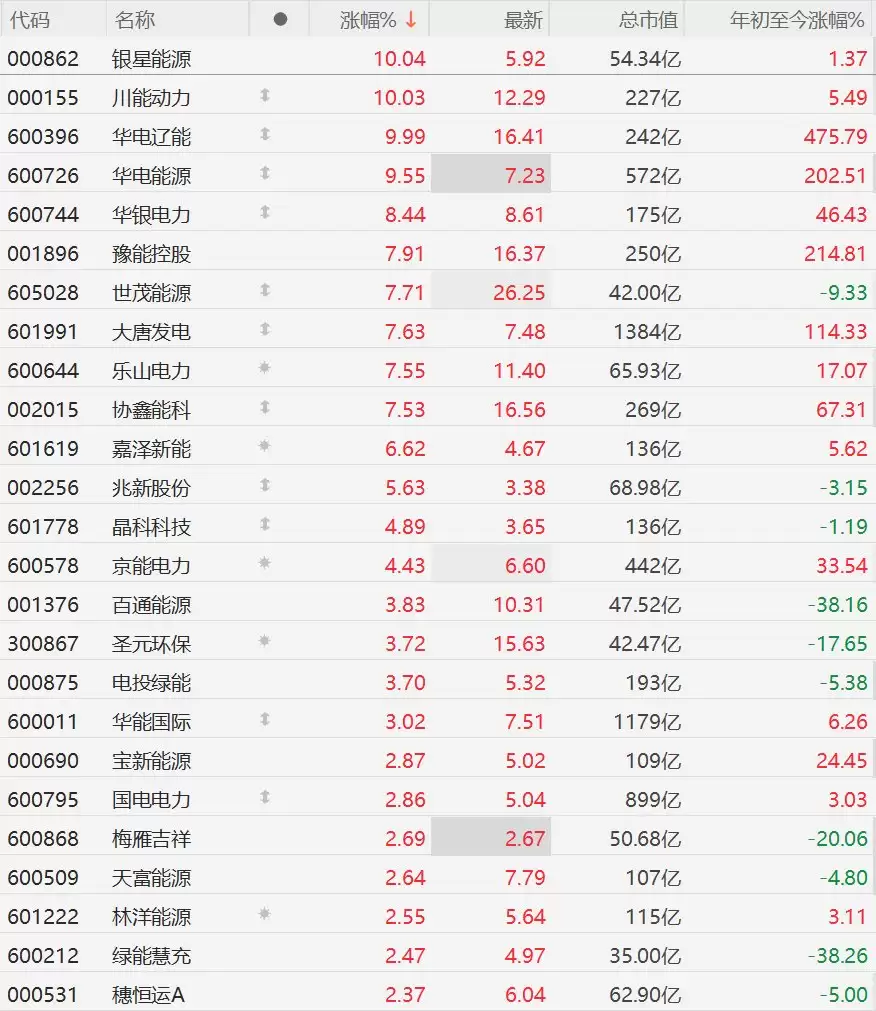Image resolution: width=876 pixels, height=1011 pixels.
Task: Click year-to-date change 214.81
Action: click(x=835, y=253)
